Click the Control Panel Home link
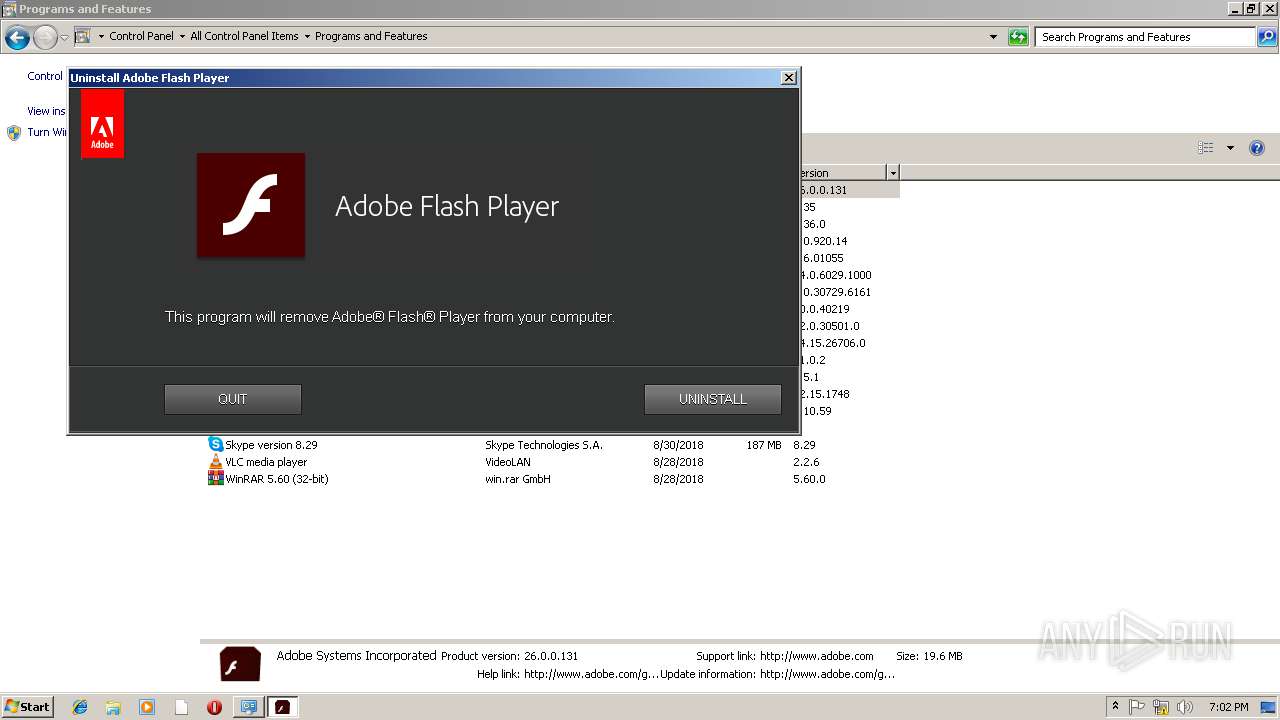 point(45,76)
